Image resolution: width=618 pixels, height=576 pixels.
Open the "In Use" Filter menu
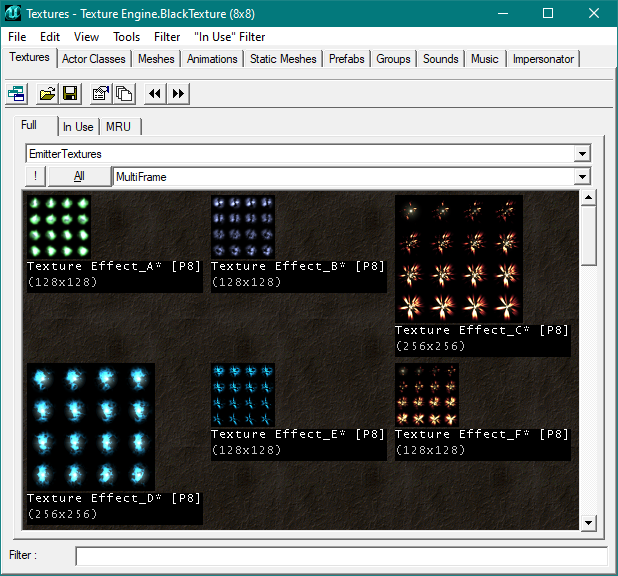pyautogui.click(x=230, y=37)
